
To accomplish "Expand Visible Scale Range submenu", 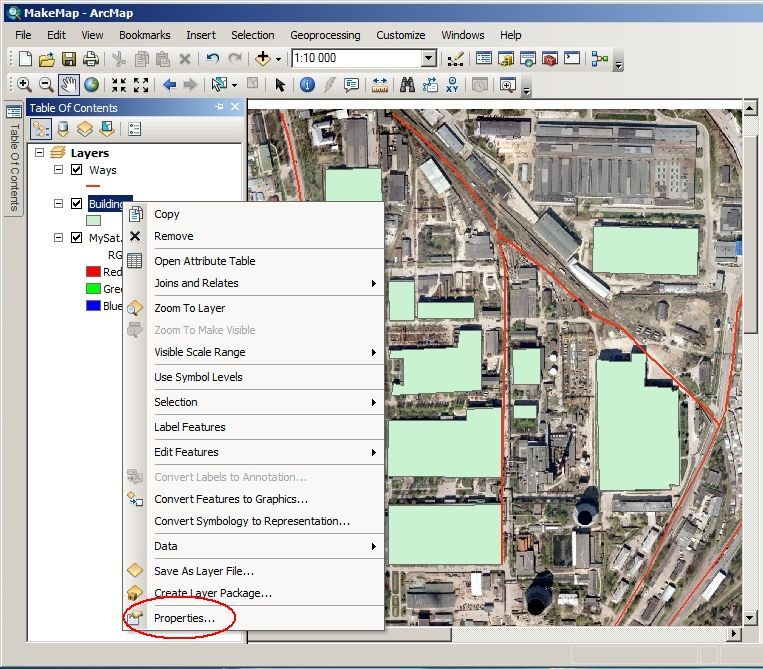I will click(374, 352).
